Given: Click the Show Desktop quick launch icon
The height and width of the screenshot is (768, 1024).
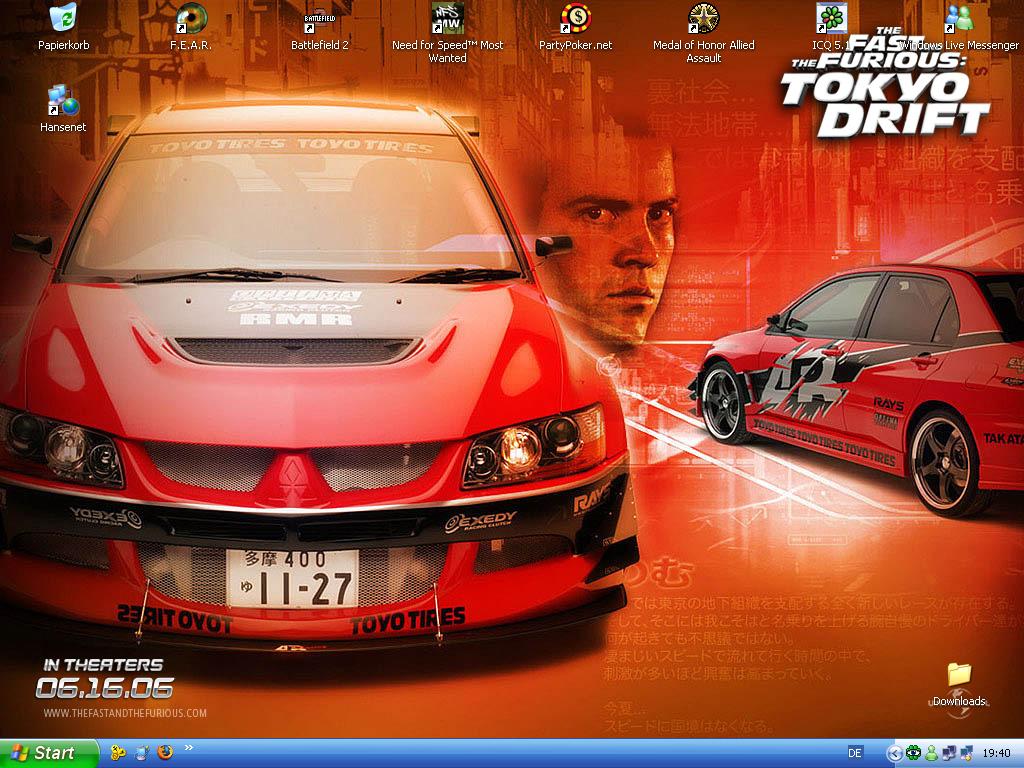Looking at the screenshot, I should (142, 753).
